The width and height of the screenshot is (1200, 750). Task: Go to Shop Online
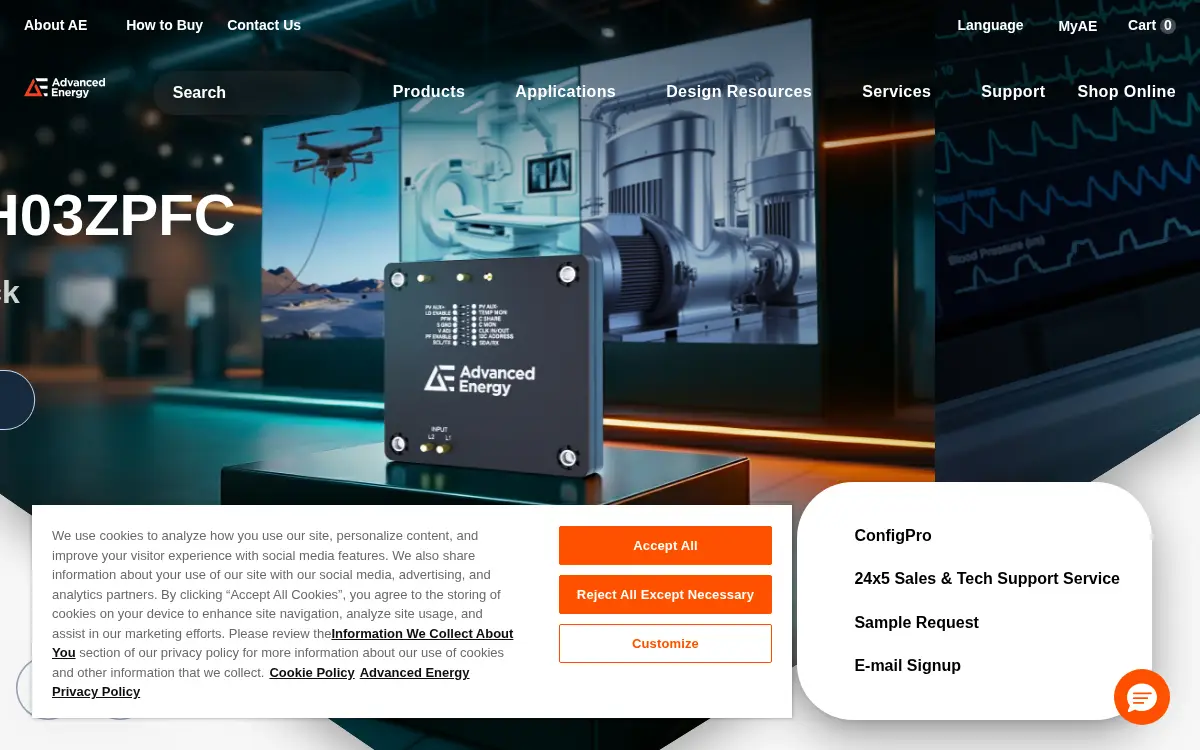point(1126,92)
